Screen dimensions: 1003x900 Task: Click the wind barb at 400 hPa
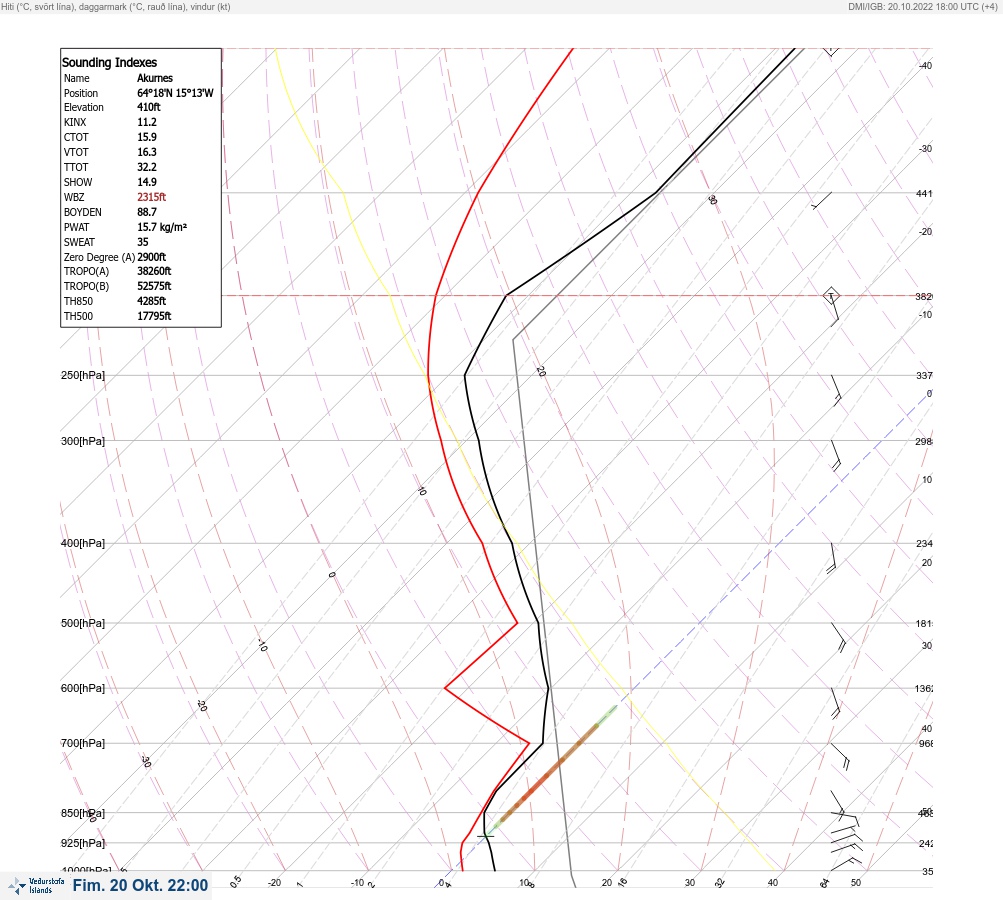tap(832, 558)
